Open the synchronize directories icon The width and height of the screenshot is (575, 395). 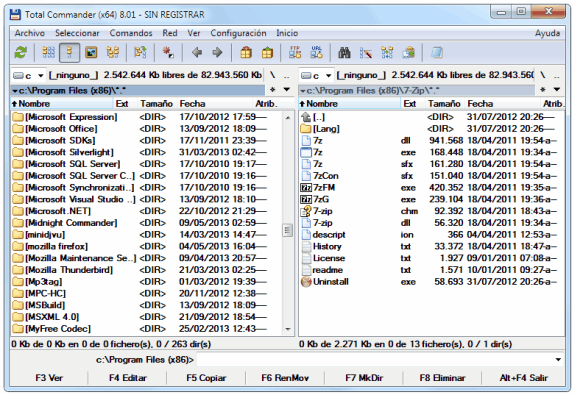(387, 53)
